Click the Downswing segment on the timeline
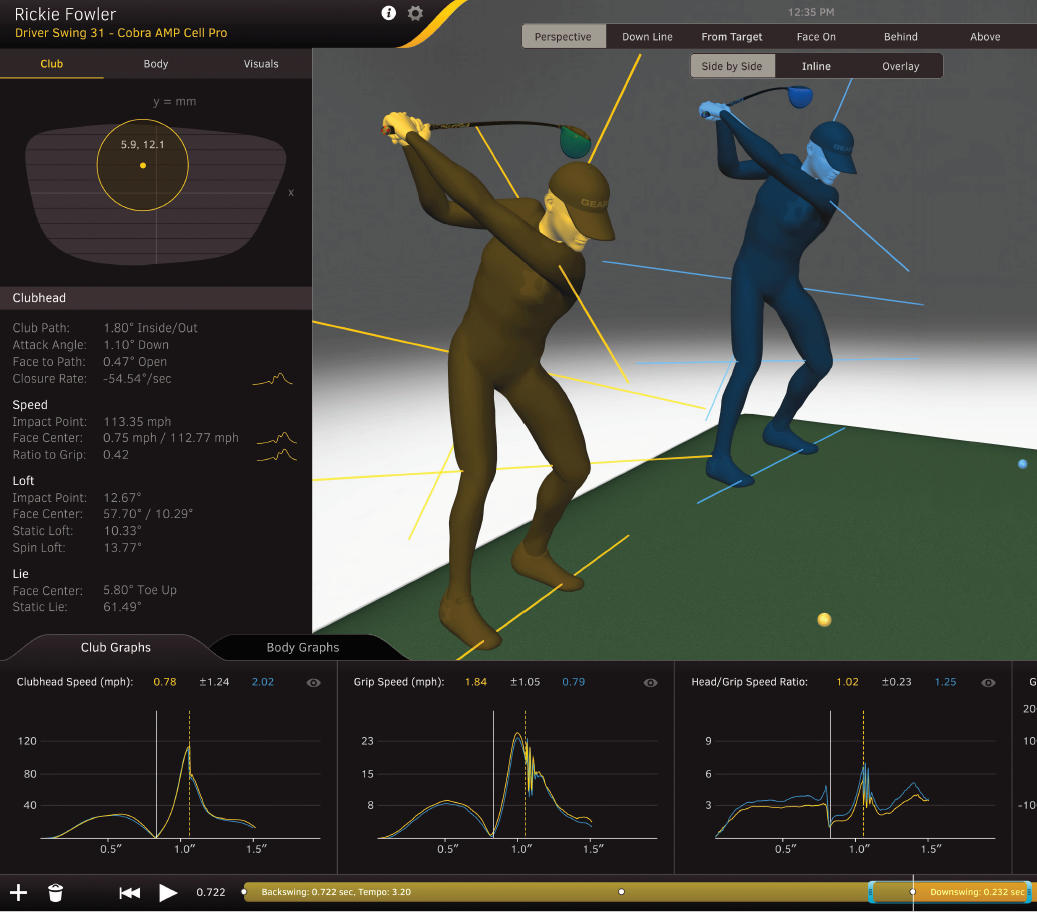 click(x=975, y=892)
